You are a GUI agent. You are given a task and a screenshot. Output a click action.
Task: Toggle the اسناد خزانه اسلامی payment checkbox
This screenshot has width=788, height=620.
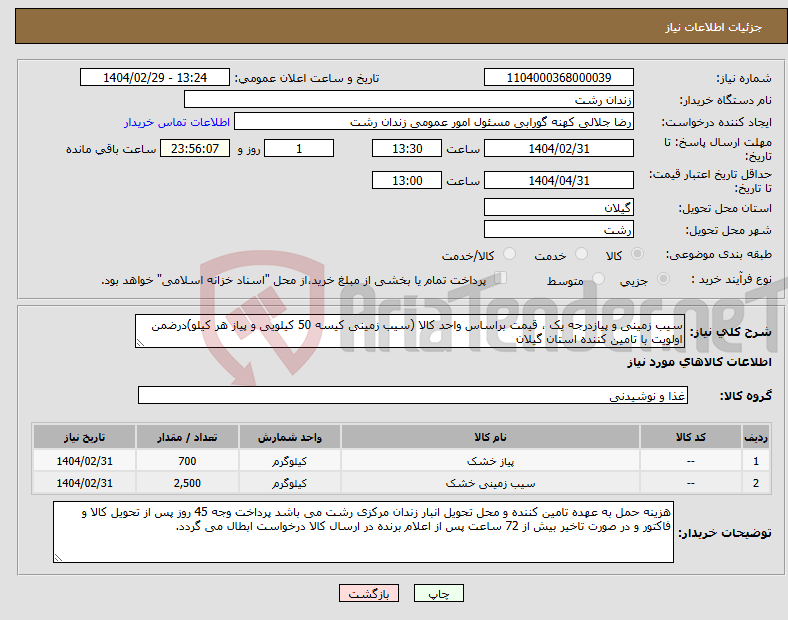coord(501,278)
